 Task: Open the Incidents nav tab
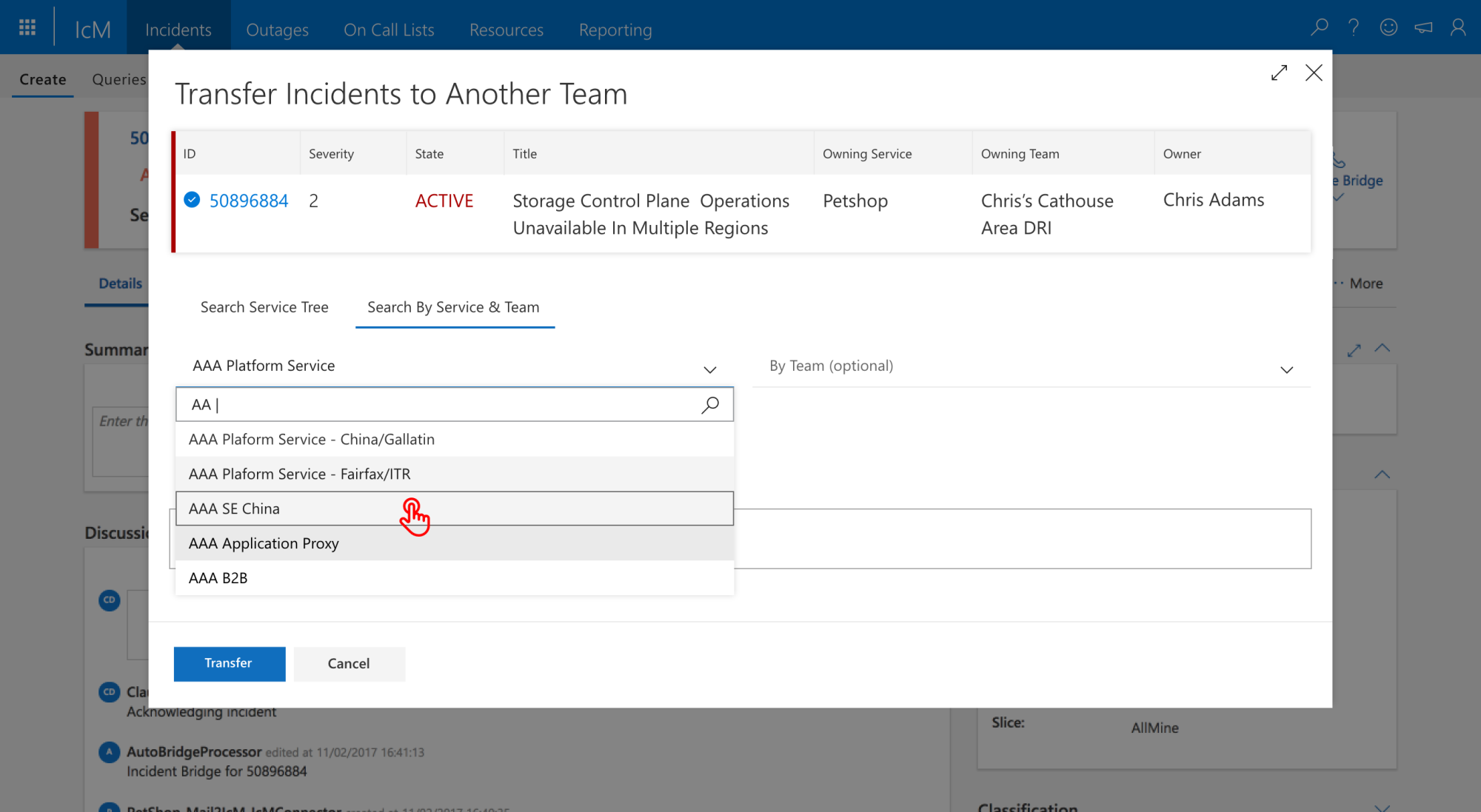(178, 30)
